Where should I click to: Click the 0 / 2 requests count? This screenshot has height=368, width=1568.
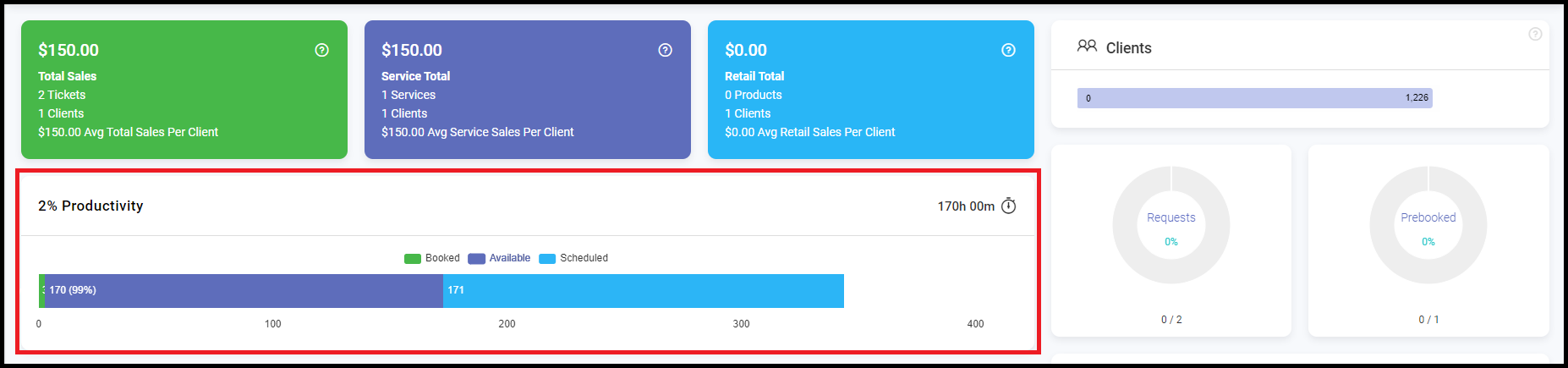click(1171, 320)
